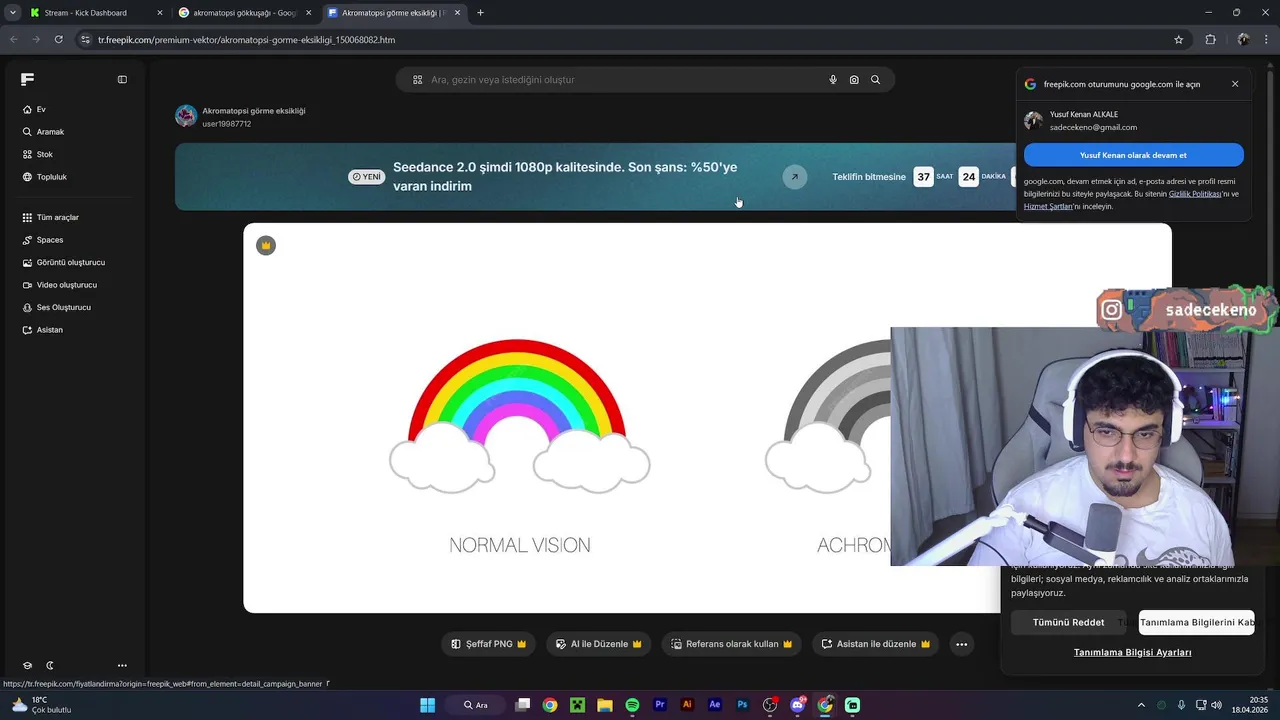Click Yusuf Kenan olarak devam et

point(1133,155)
